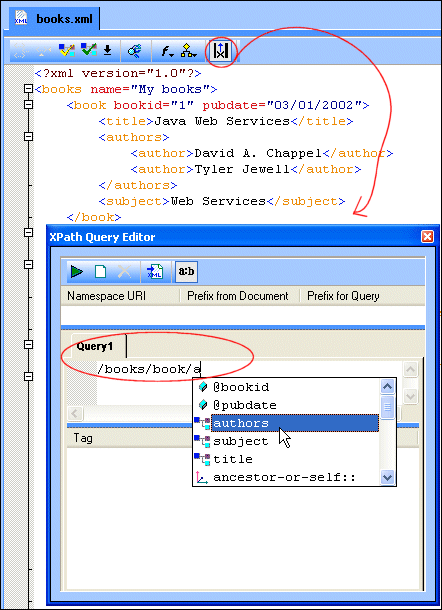Image resolution: width=442 pixels, height=610 pixels.
Task: Click the Prefix for Query column header
Action: pyautogui.click(x=362, y=296)
